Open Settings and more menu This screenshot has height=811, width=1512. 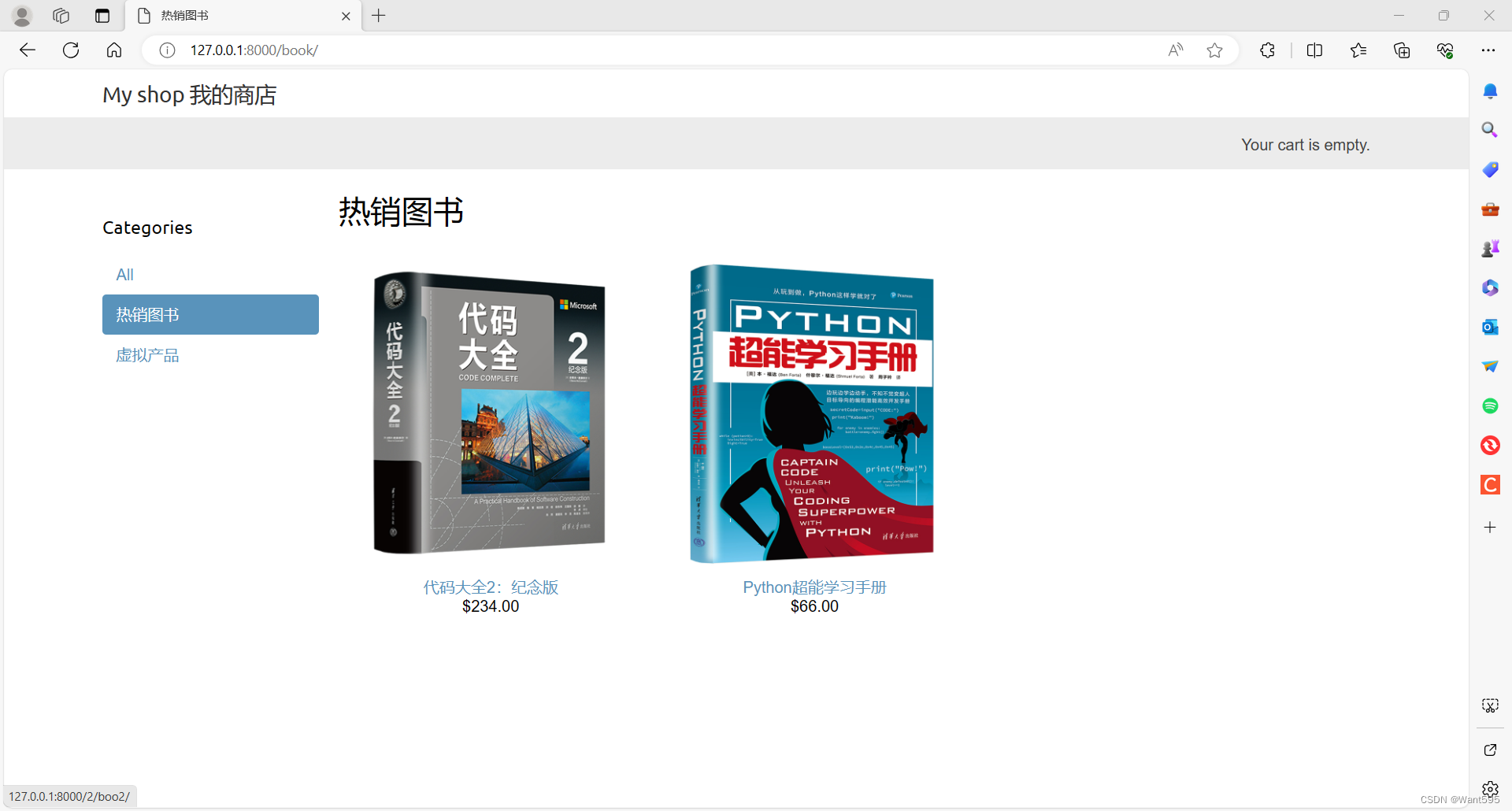(1488, 50)
